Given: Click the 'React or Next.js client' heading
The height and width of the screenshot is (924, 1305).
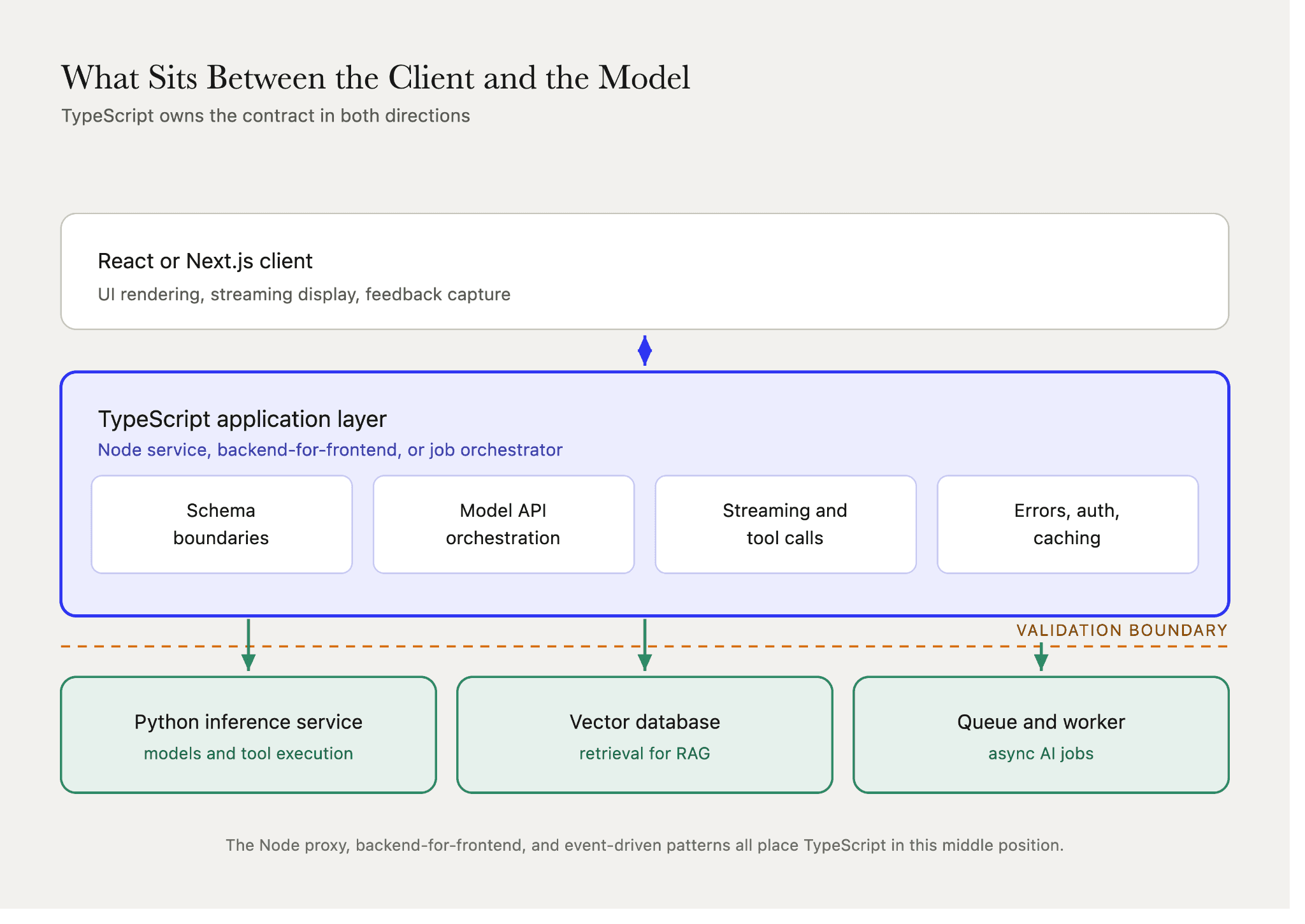Looking at the screenshot, I should pos(205,261).
